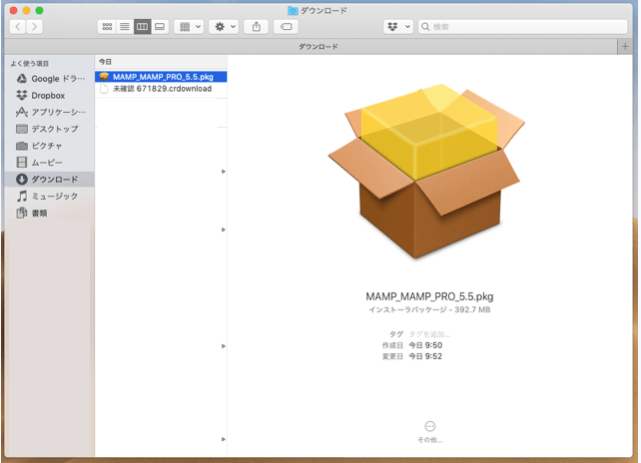Screen dimensions: 641x463
Task: Add a new tab with plus button
Action: point(625,47)
